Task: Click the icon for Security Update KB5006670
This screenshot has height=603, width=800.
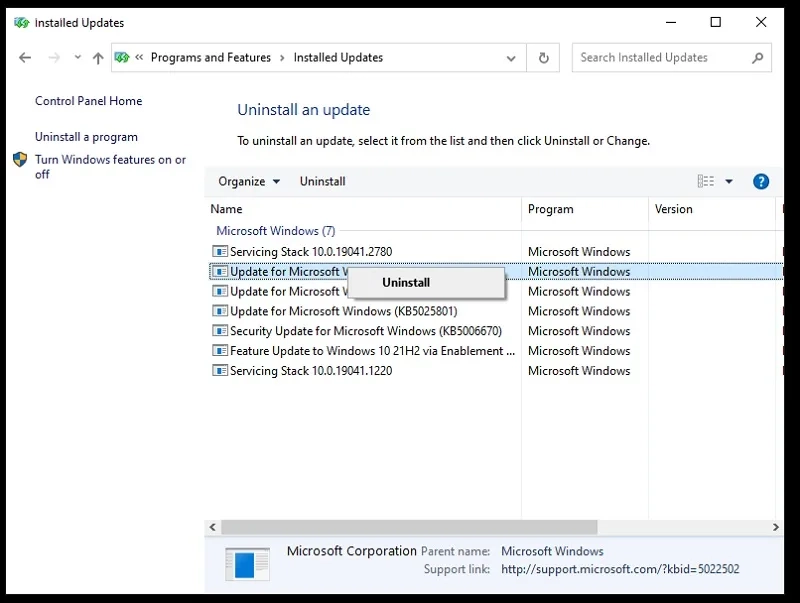Action: click(219, 331)
